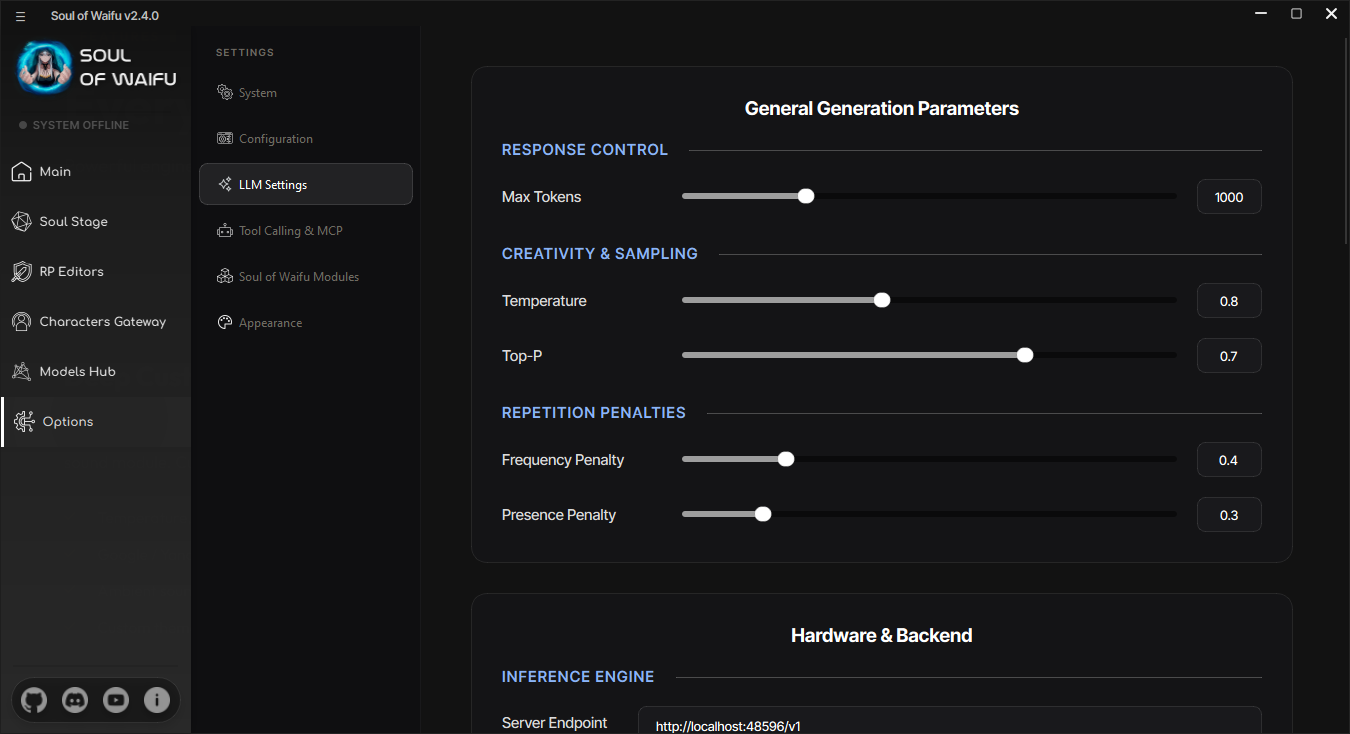Open System settings page
Image resolution: width=1350 pixels, height=734 pixels.
click(306, 93)
